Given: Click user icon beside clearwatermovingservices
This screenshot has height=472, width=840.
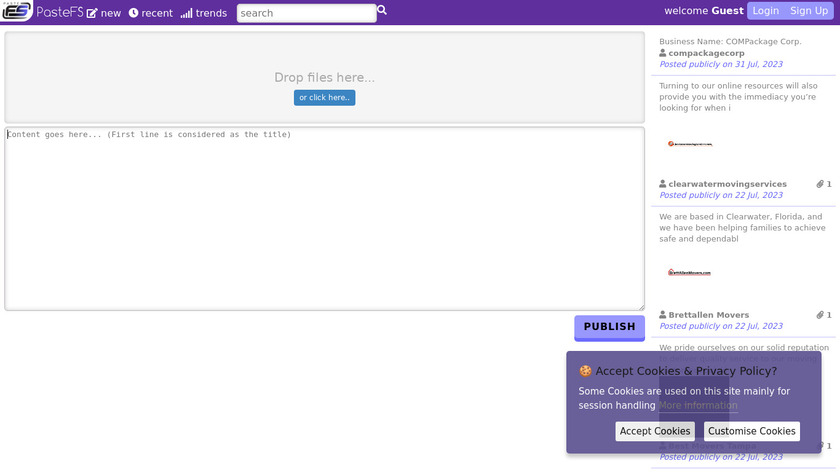Looking at the screenshot, I should [x=663, y=184].
